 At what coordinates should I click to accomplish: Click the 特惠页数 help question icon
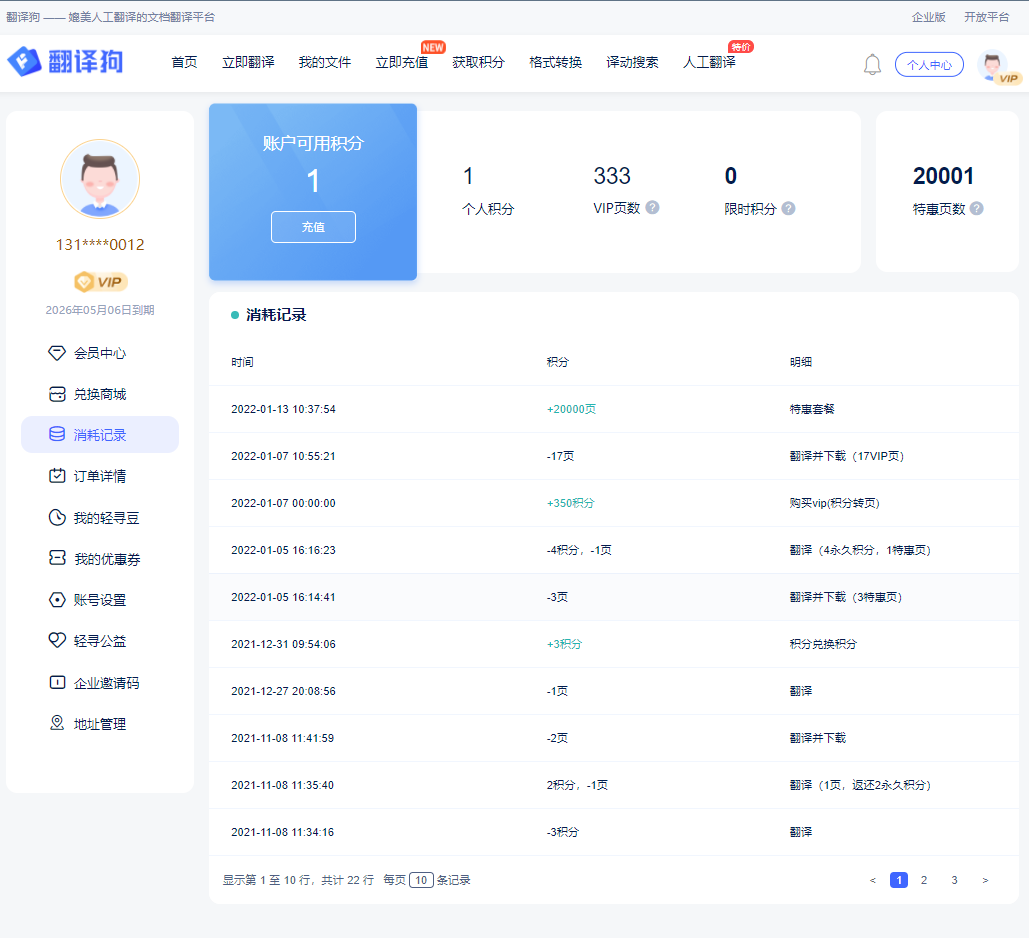pos(976,208)
